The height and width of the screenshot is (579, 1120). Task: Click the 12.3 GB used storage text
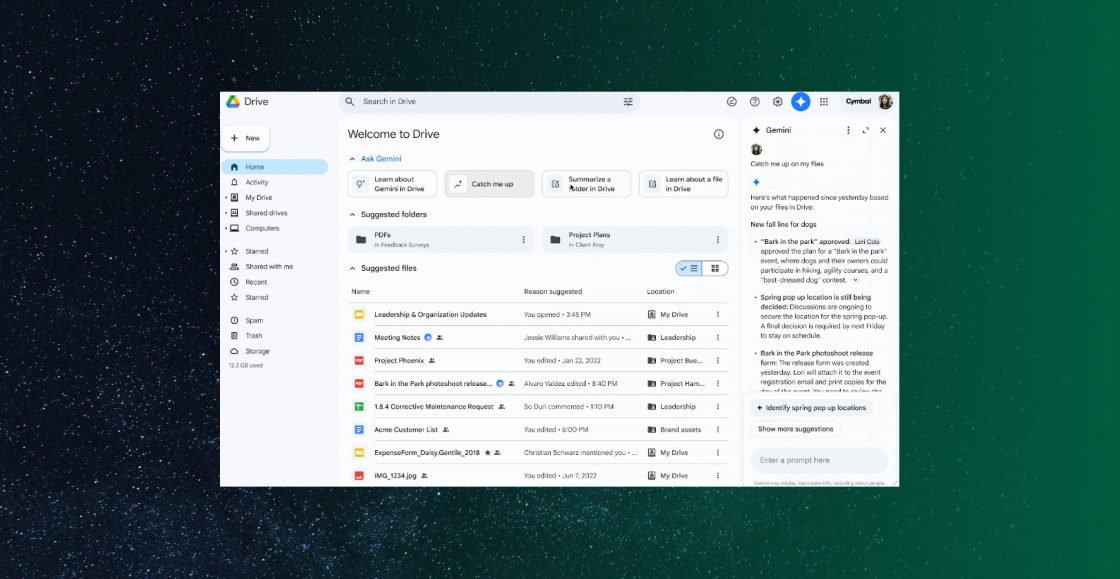[x=246, y=366]
